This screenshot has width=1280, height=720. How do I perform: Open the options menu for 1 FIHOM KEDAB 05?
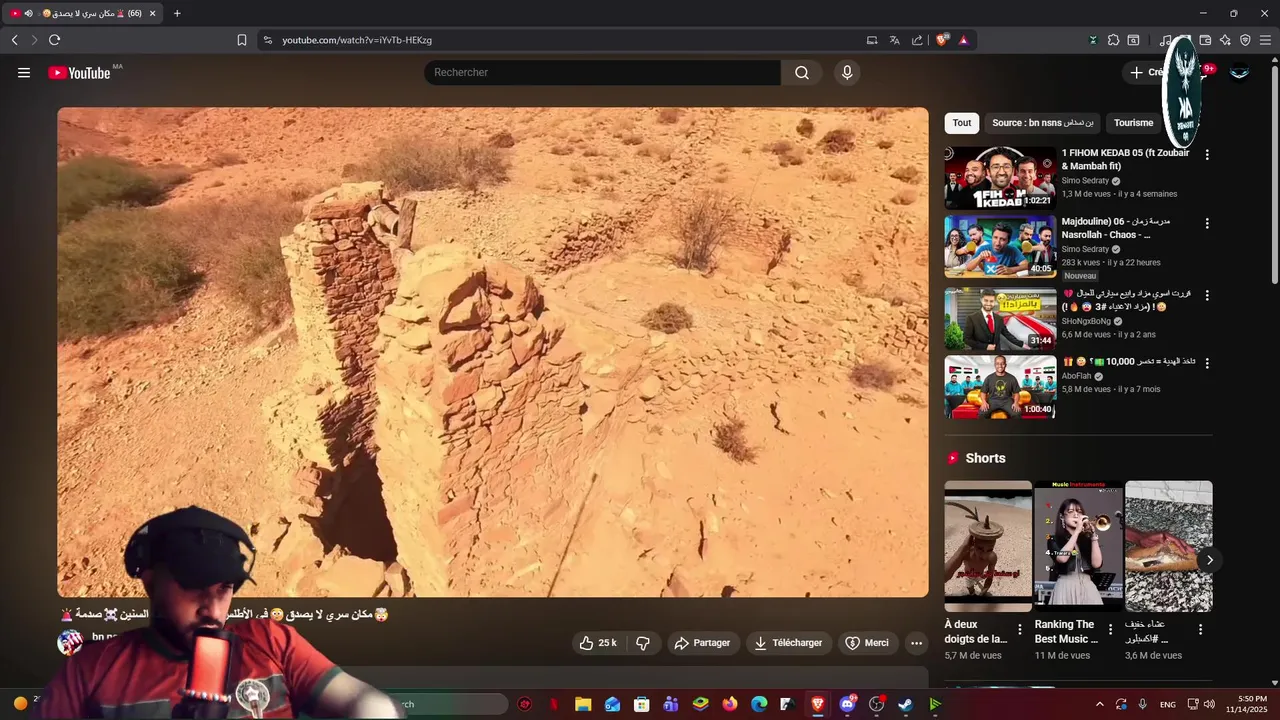(1207, 155)
